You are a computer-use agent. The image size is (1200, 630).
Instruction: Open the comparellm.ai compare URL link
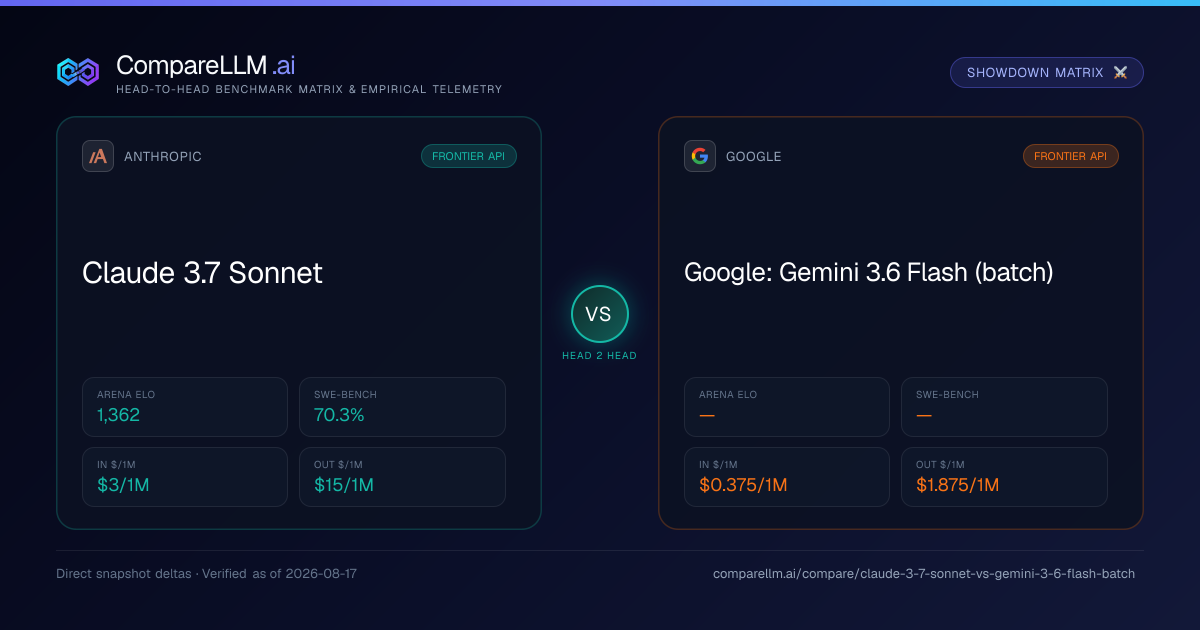pos(924,574)
